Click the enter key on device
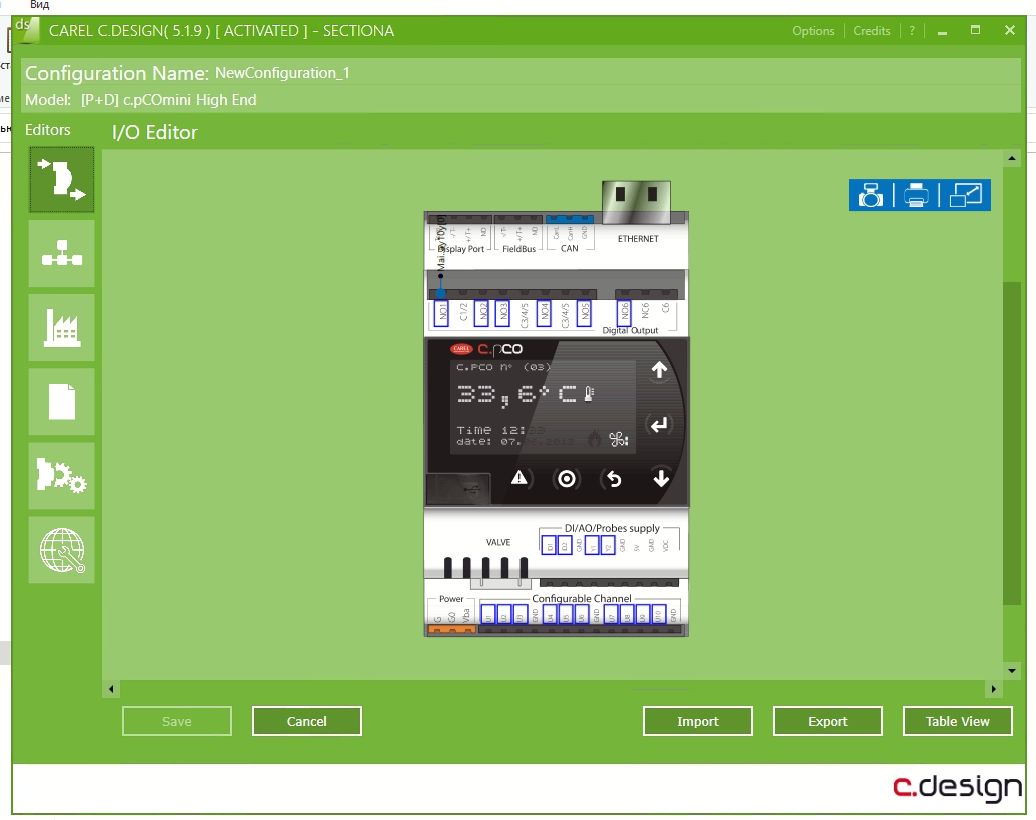This screenshot has width=1036, height=820. tap(659, 425)
